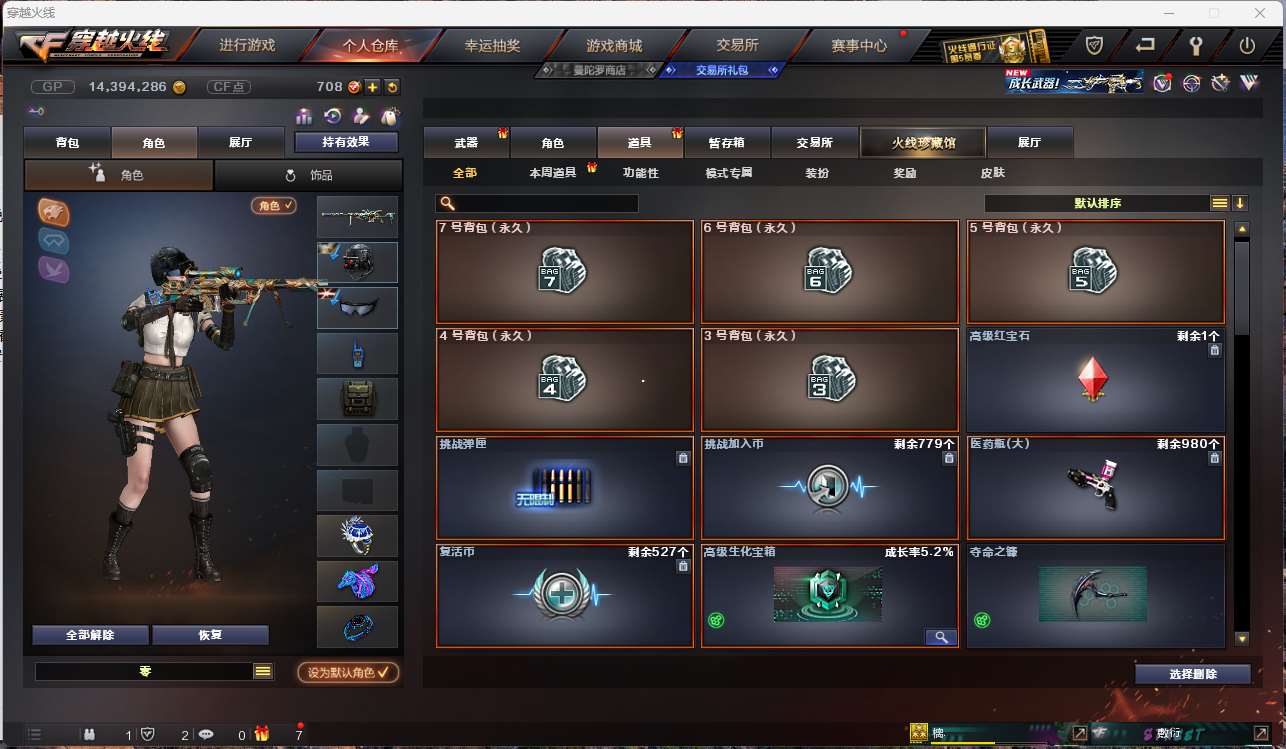
Task: Click the return arrow icon in top bar
Action: (1146, 45)
